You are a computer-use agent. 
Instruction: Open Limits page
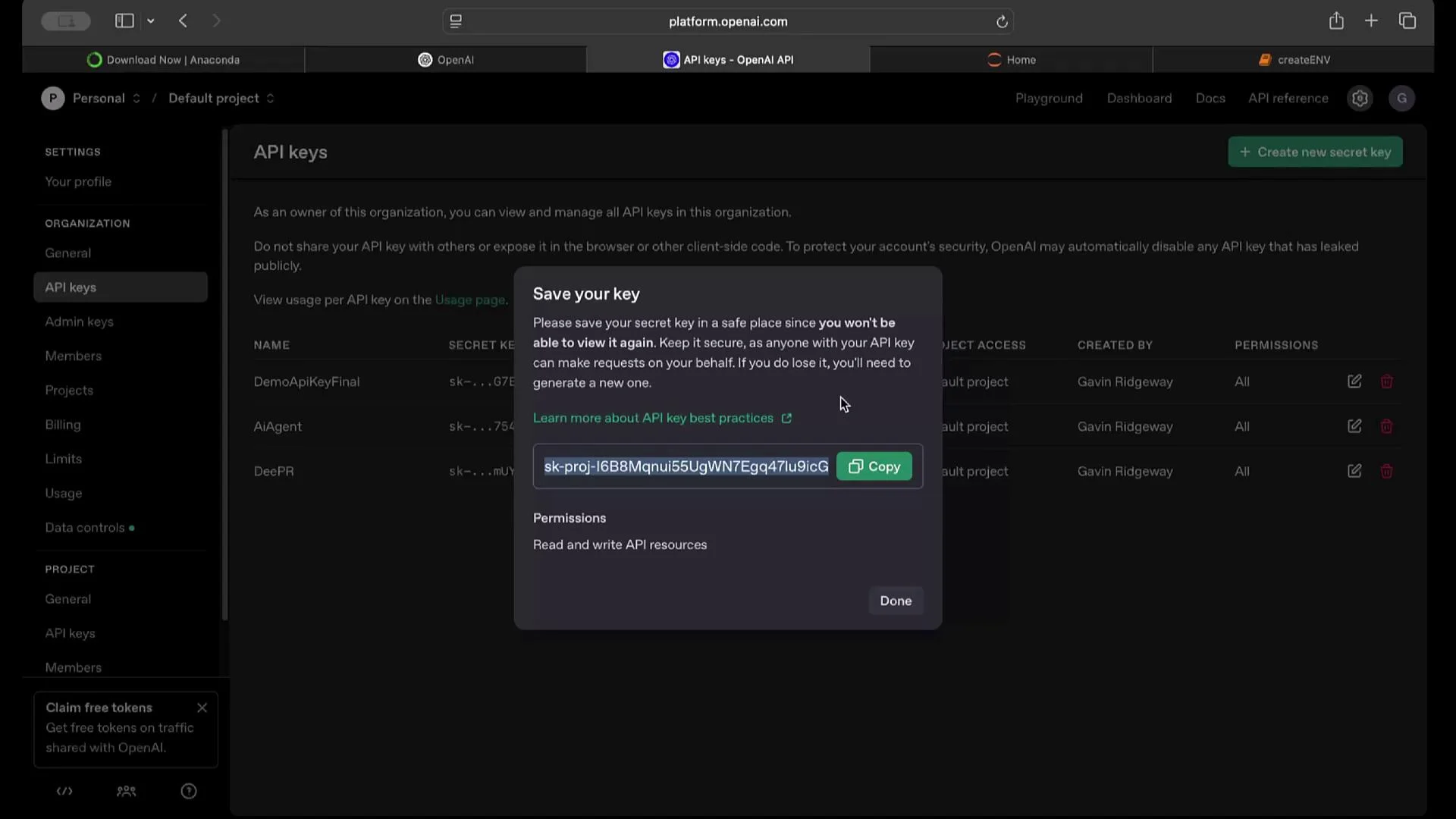[63, 459]
